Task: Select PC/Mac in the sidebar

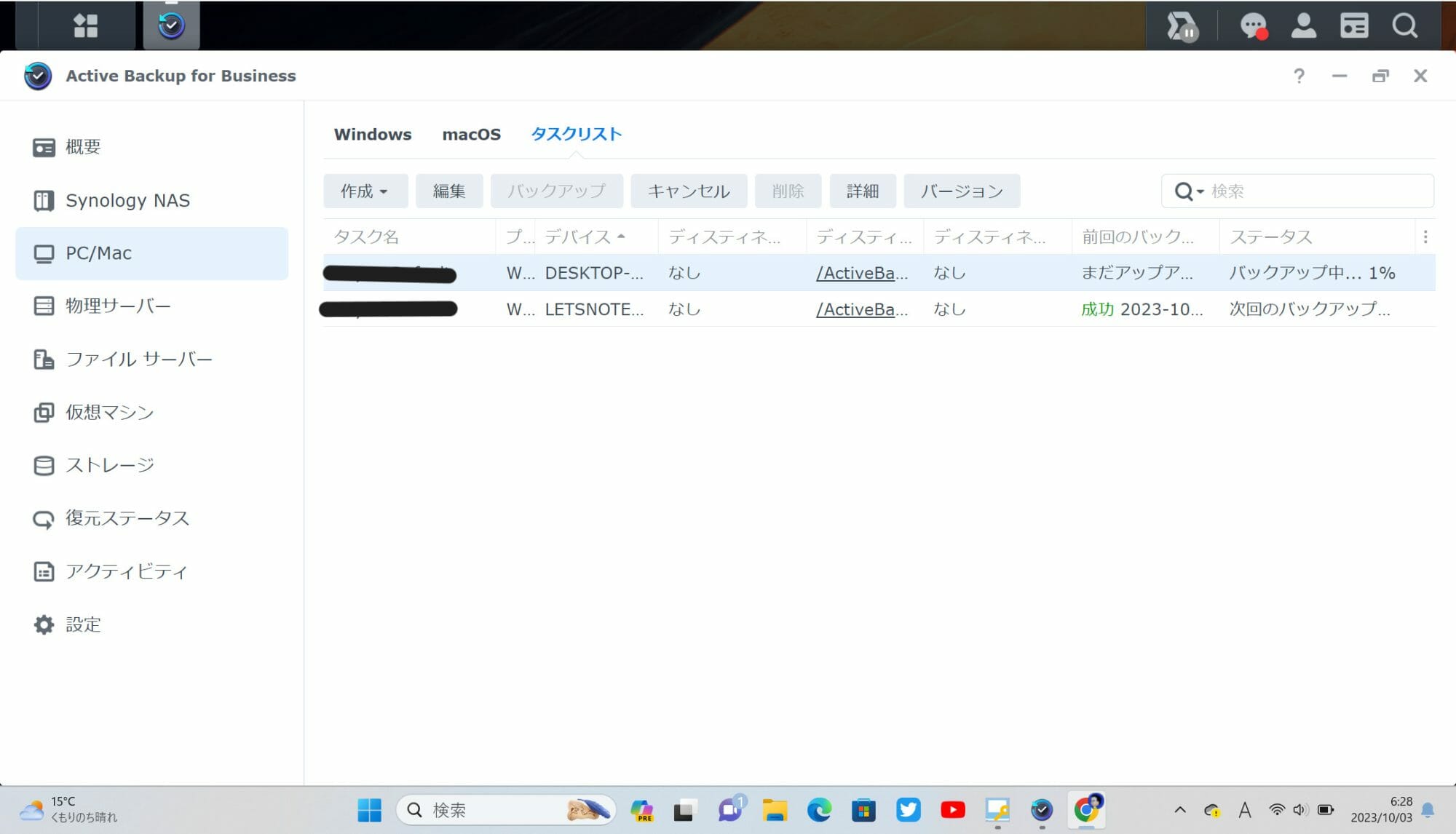Action: tap(151, 253)
